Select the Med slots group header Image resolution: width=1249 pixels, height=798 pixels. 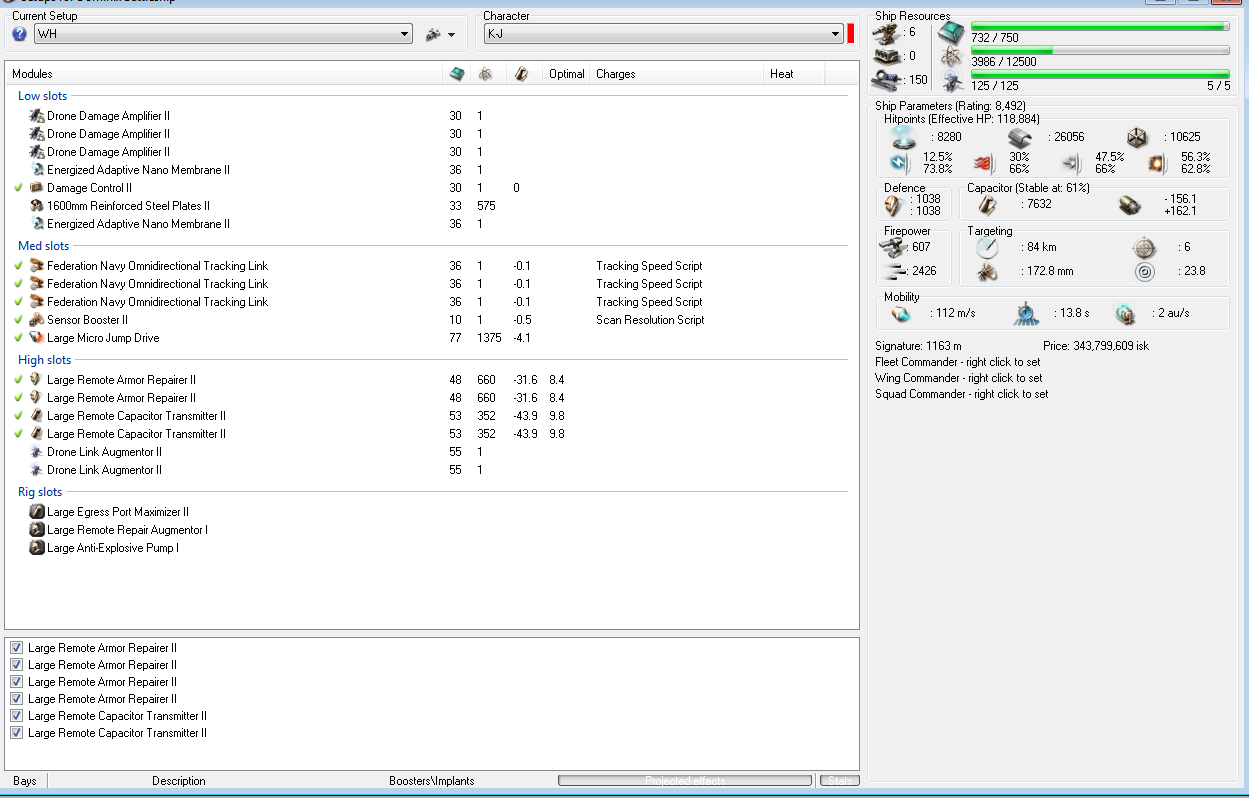(44, 246)
